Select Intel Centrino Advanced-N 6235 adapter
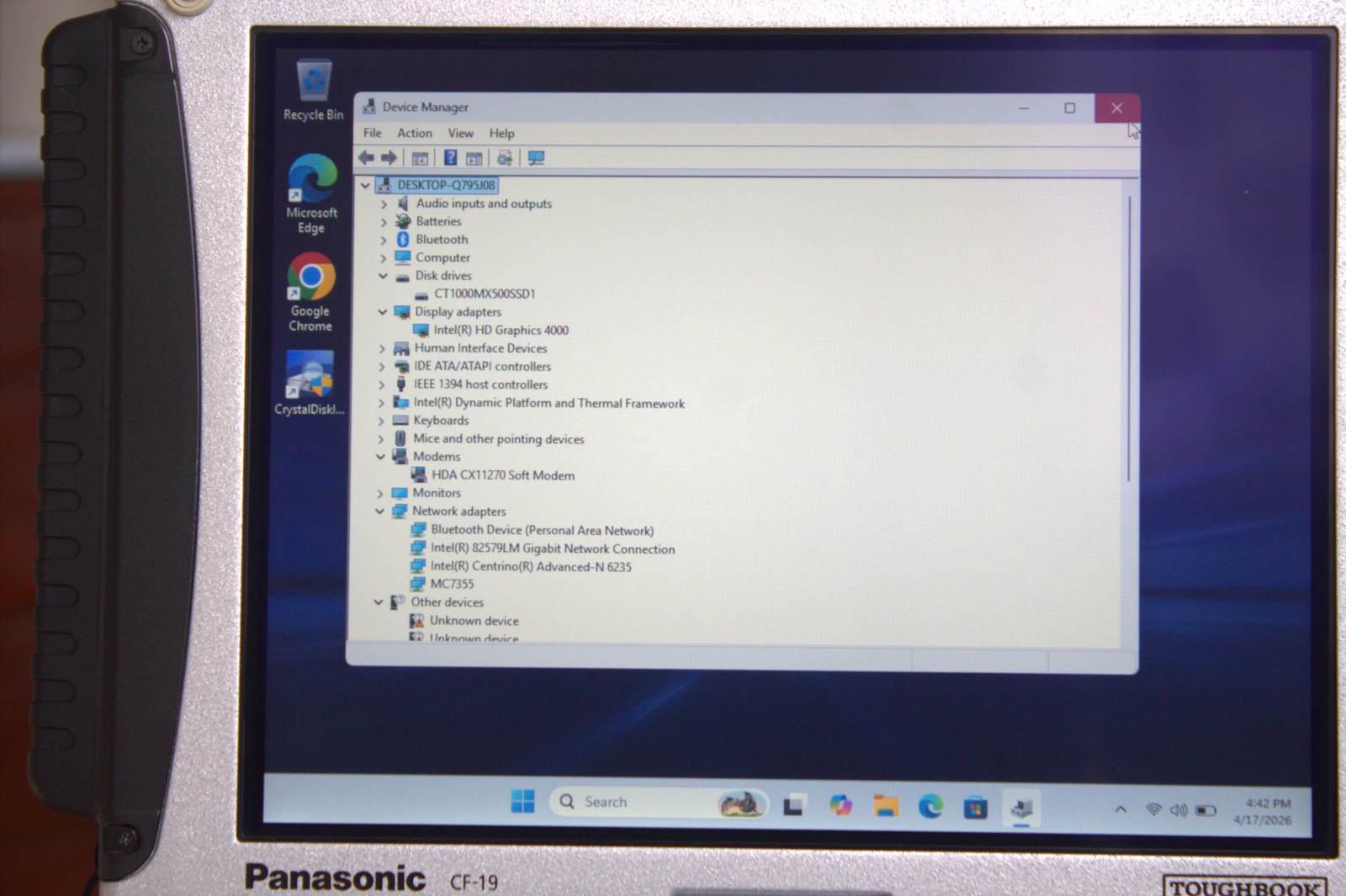This screenshot has width=1346, height=896. 531,567
